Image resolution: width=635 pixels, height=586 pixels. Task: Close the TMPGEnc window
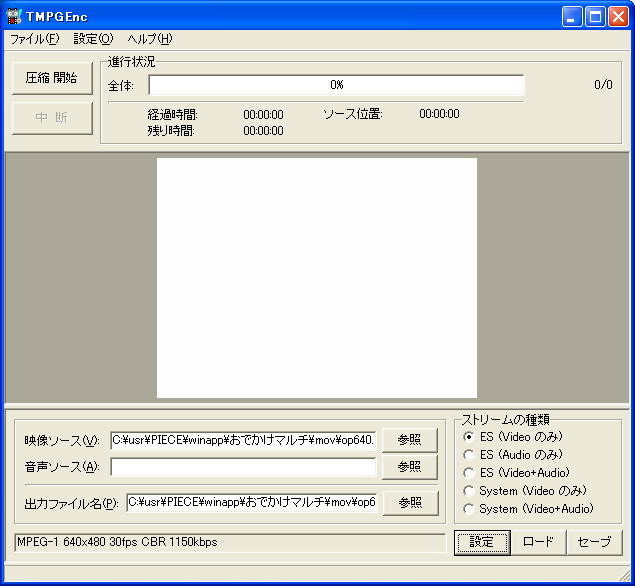tap(618, 17)
